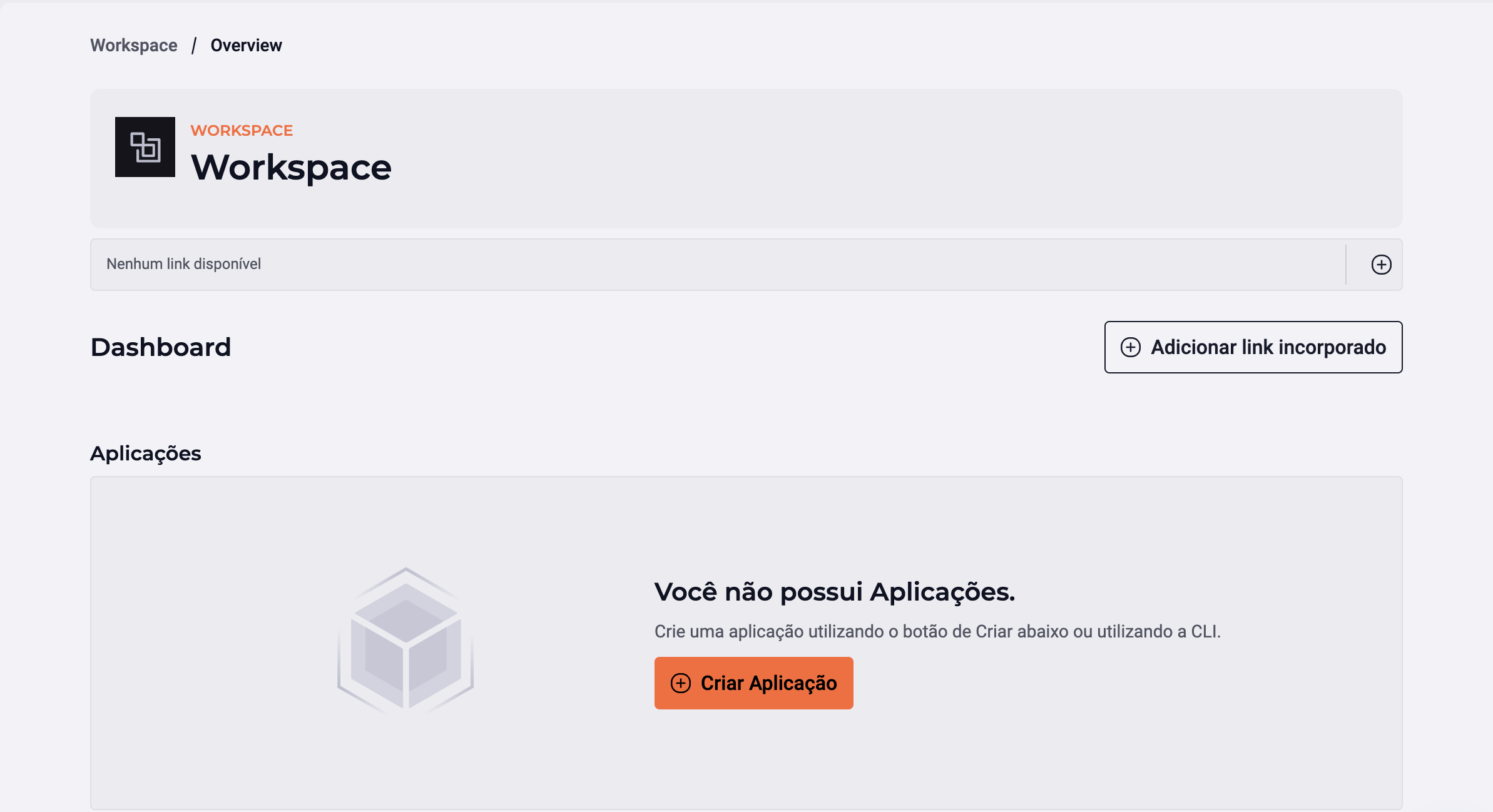Click the Criar Aplicação button
Viewport: 1493px width, 812px height.
coord(753,683)
